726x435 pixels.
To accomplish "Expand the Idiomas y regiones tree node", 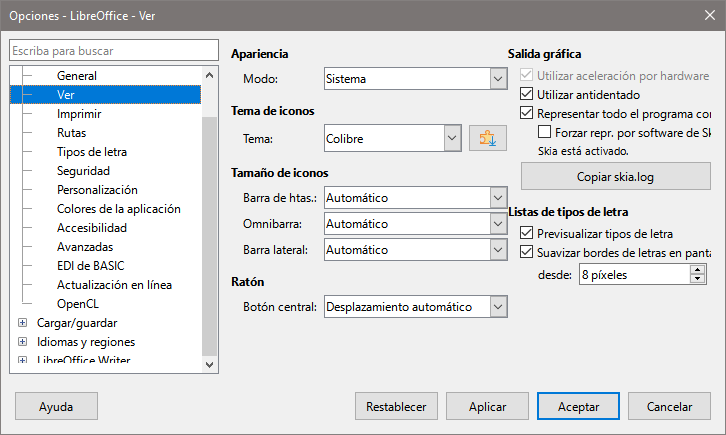I will pos(22,342).
